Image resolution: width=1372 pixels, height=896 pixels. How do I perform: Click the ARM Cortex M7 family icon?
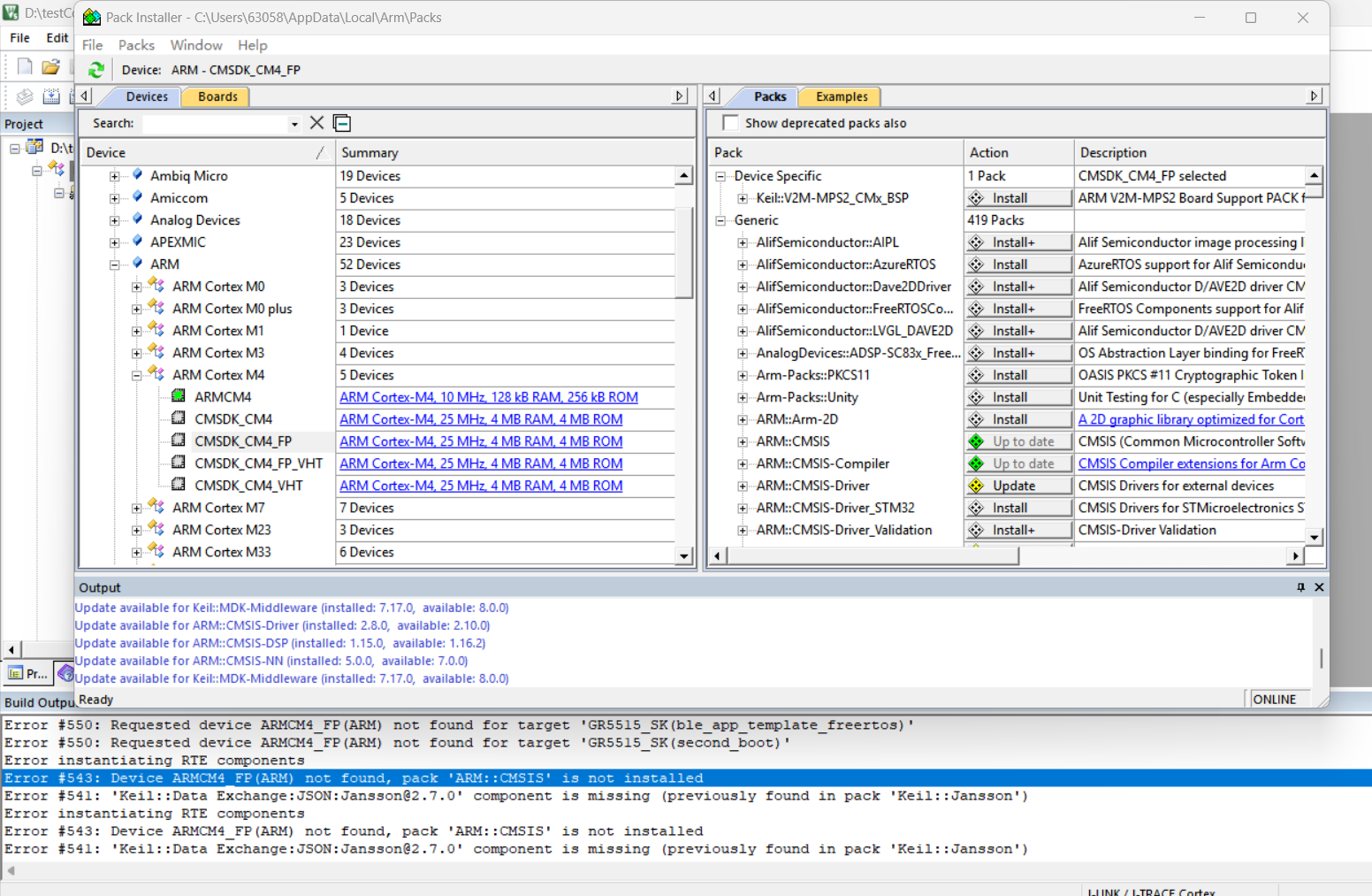tap(156, 506)
